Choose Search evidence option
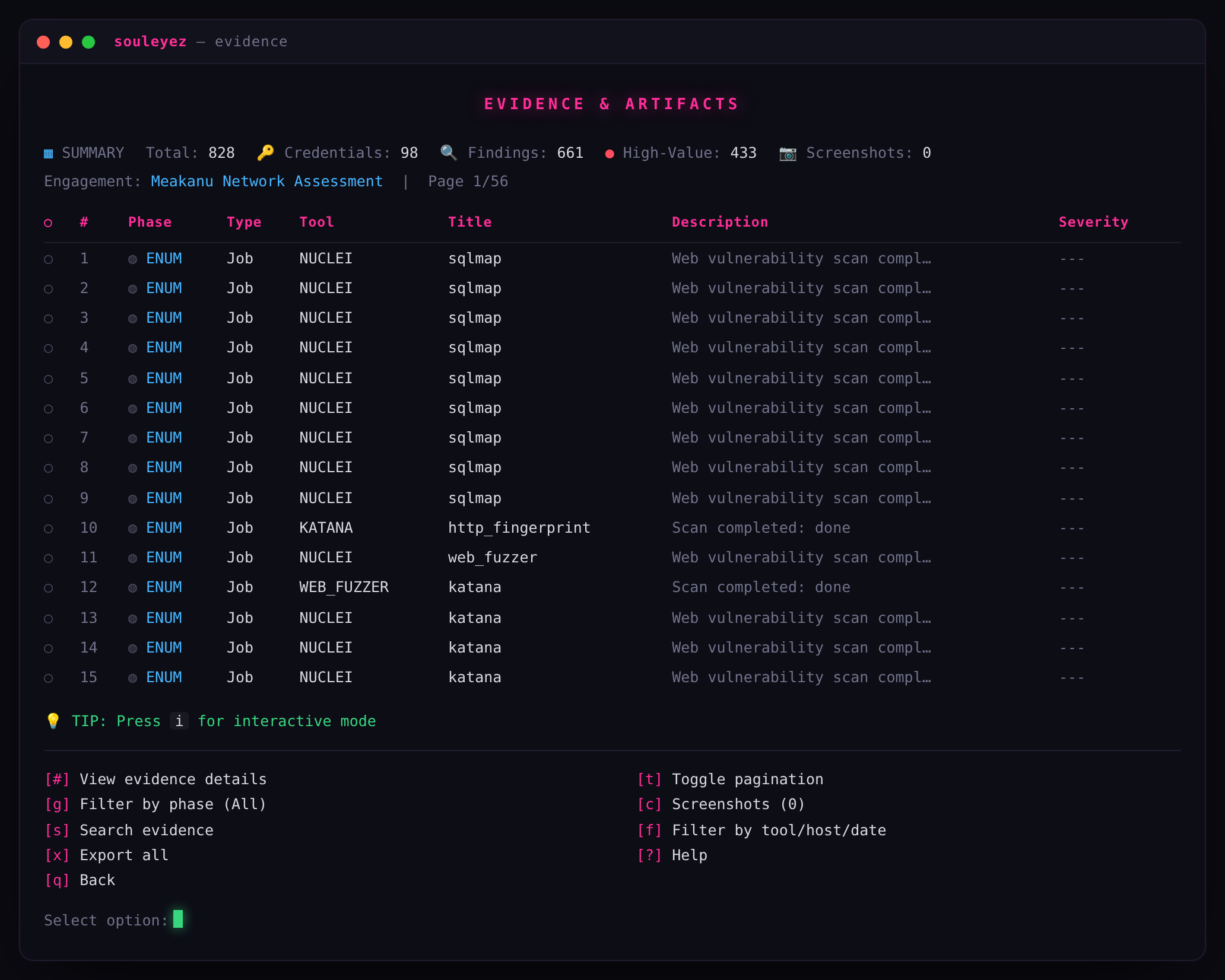The width and height of the screenshot is (1225, 980). point(129,830)
